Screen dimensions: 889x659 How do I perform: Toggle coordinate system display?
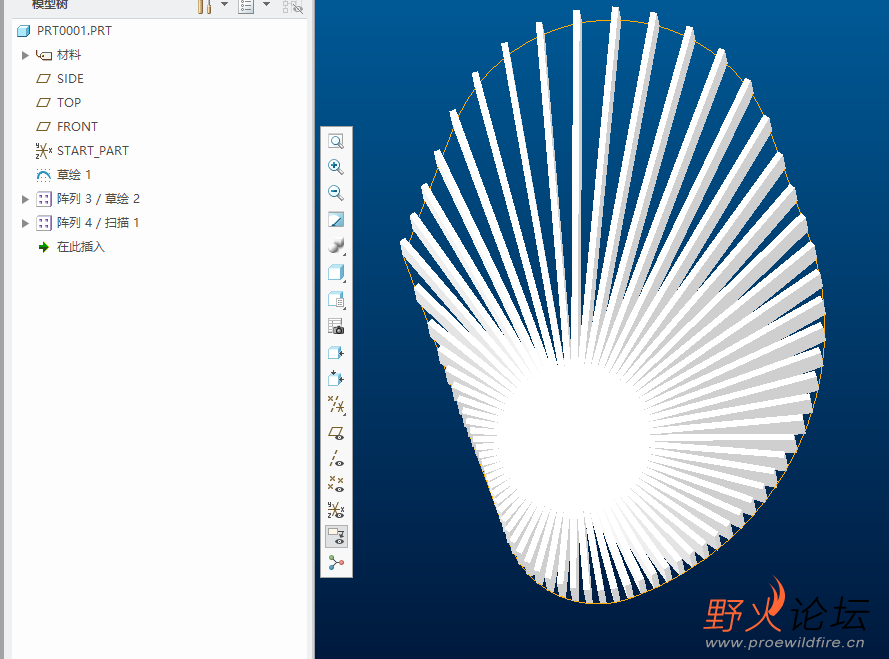coord(336,510)
